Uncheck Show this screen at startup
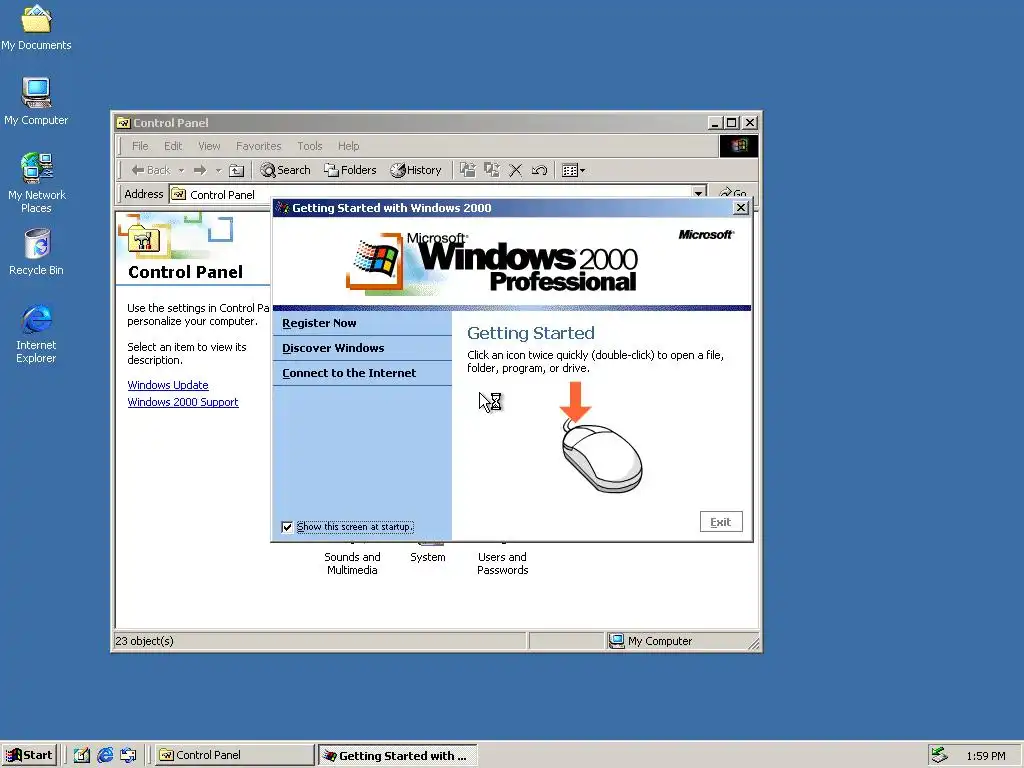Viewport: 1024px width, 768px height. (x=287, y=527)
